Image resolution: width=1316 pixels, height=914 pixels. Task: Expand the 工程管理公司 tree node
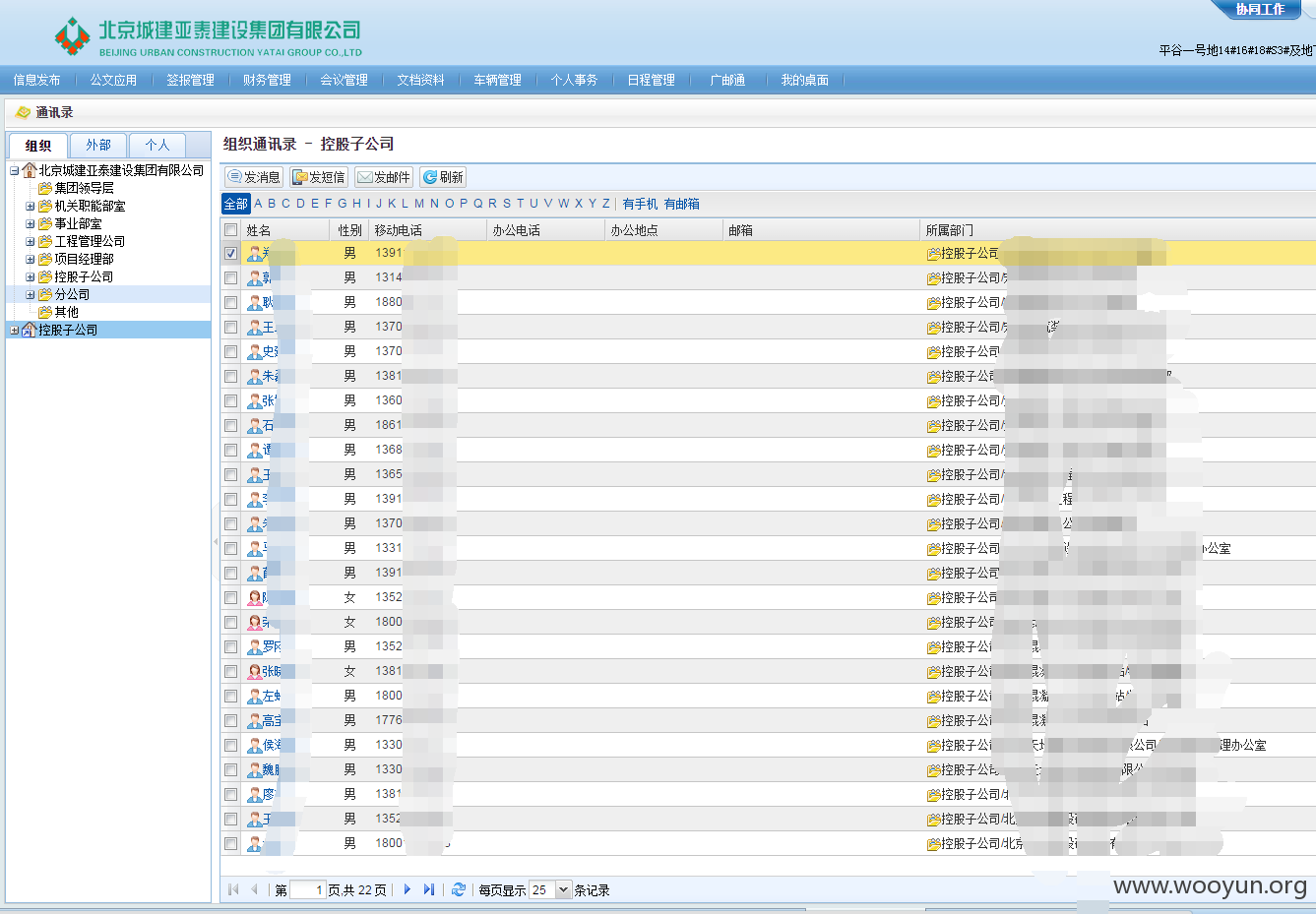coord(31,242)
